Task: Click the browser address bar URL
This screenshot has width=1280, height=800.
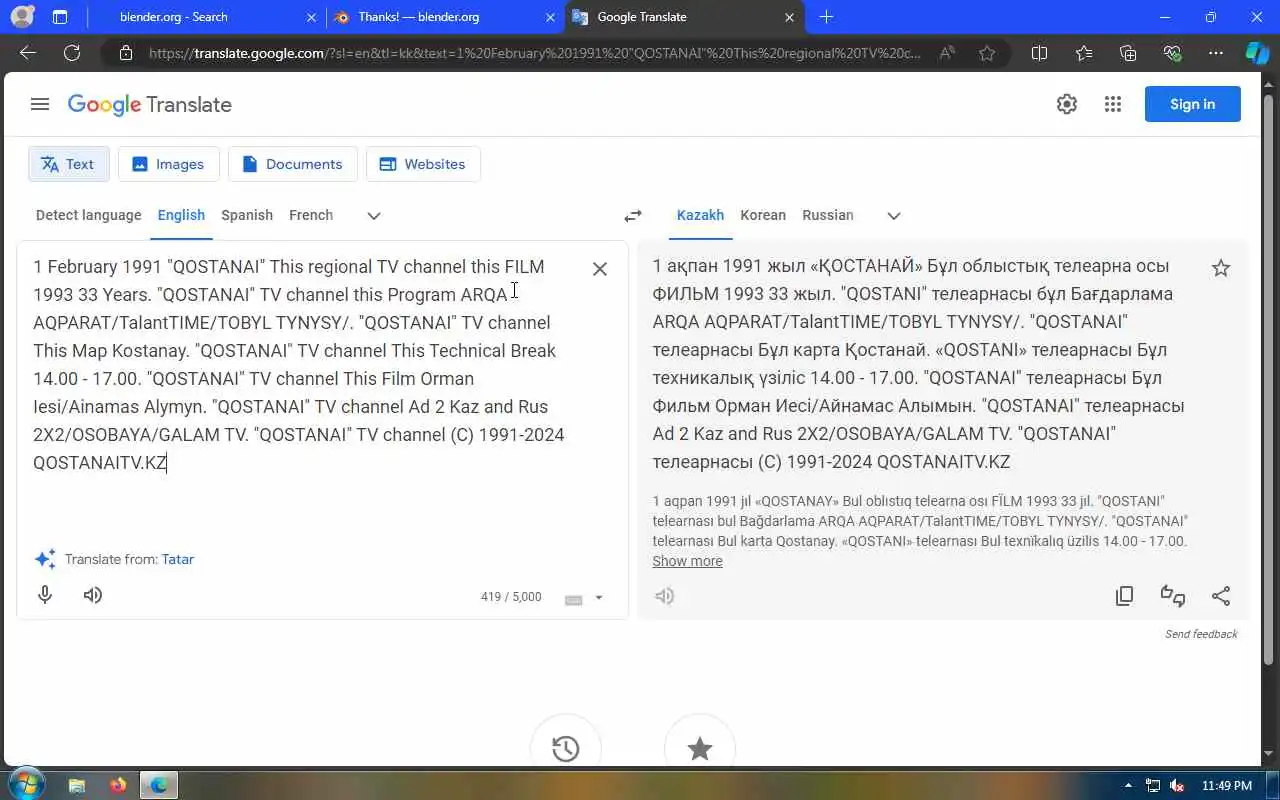Action: pos(535,53)
